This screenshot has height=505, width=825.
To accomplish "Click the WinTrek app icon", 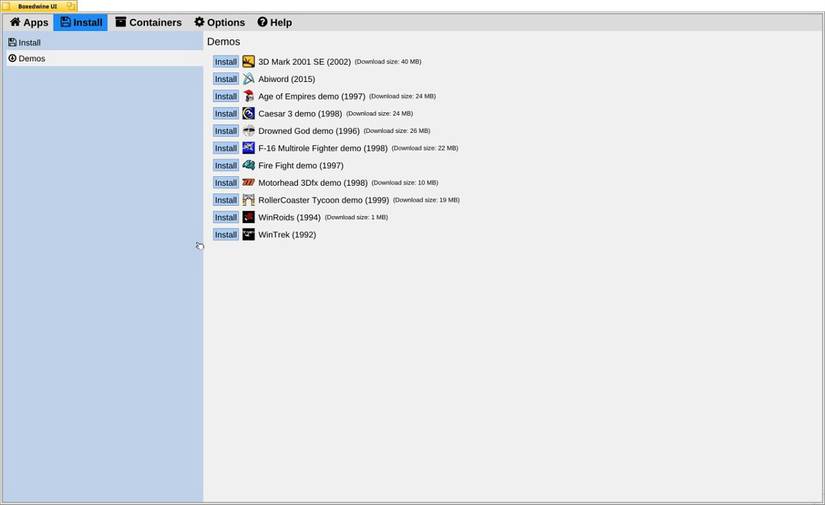I will click(x=248, y=235).
